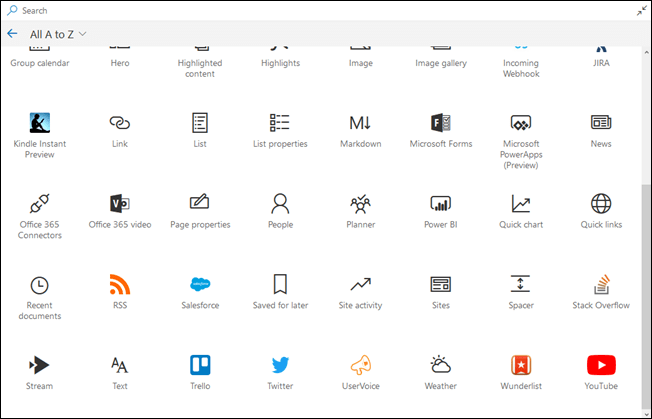The width and height of the screenshot is (652, 419).
Task: Add the Weather web part
Action: 441,365
